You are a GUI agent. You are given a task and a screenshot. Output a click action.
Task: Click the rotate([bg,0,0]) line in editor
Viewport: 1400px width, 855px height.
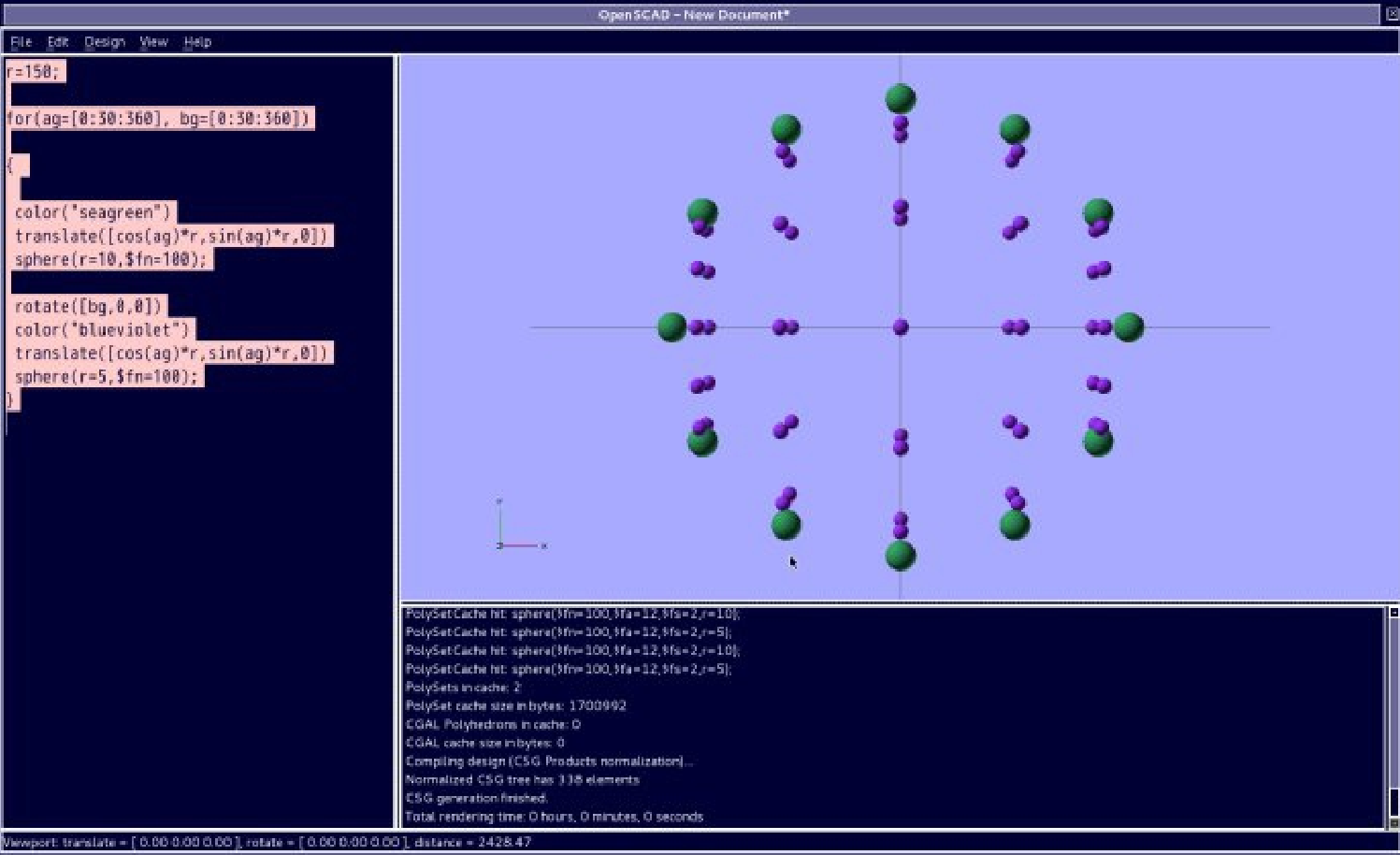(x=88, y=307)
